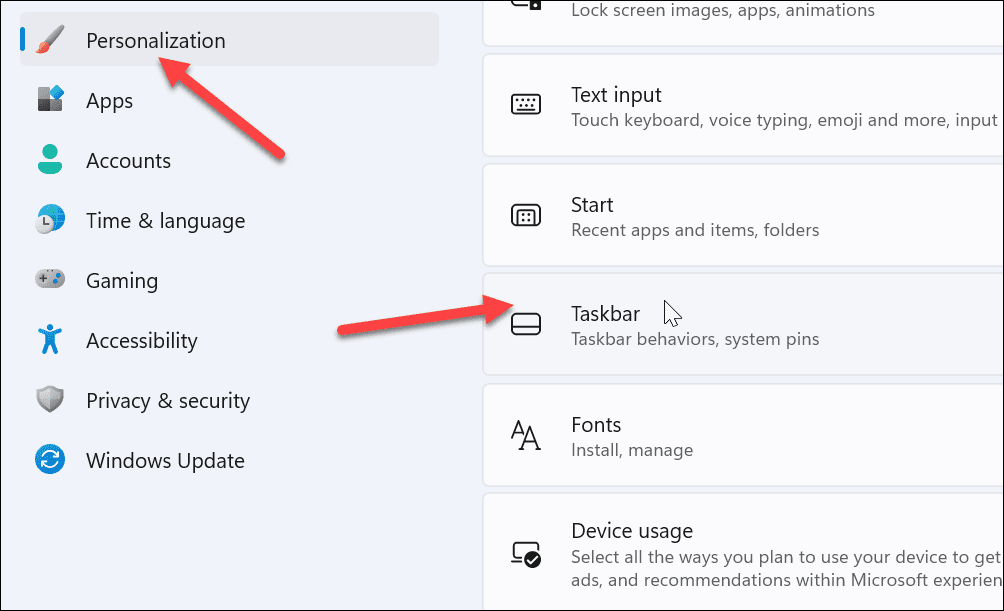Screen dimensions: 1004x611
Task: Select the Start grid icon
Action: (526, 215)
